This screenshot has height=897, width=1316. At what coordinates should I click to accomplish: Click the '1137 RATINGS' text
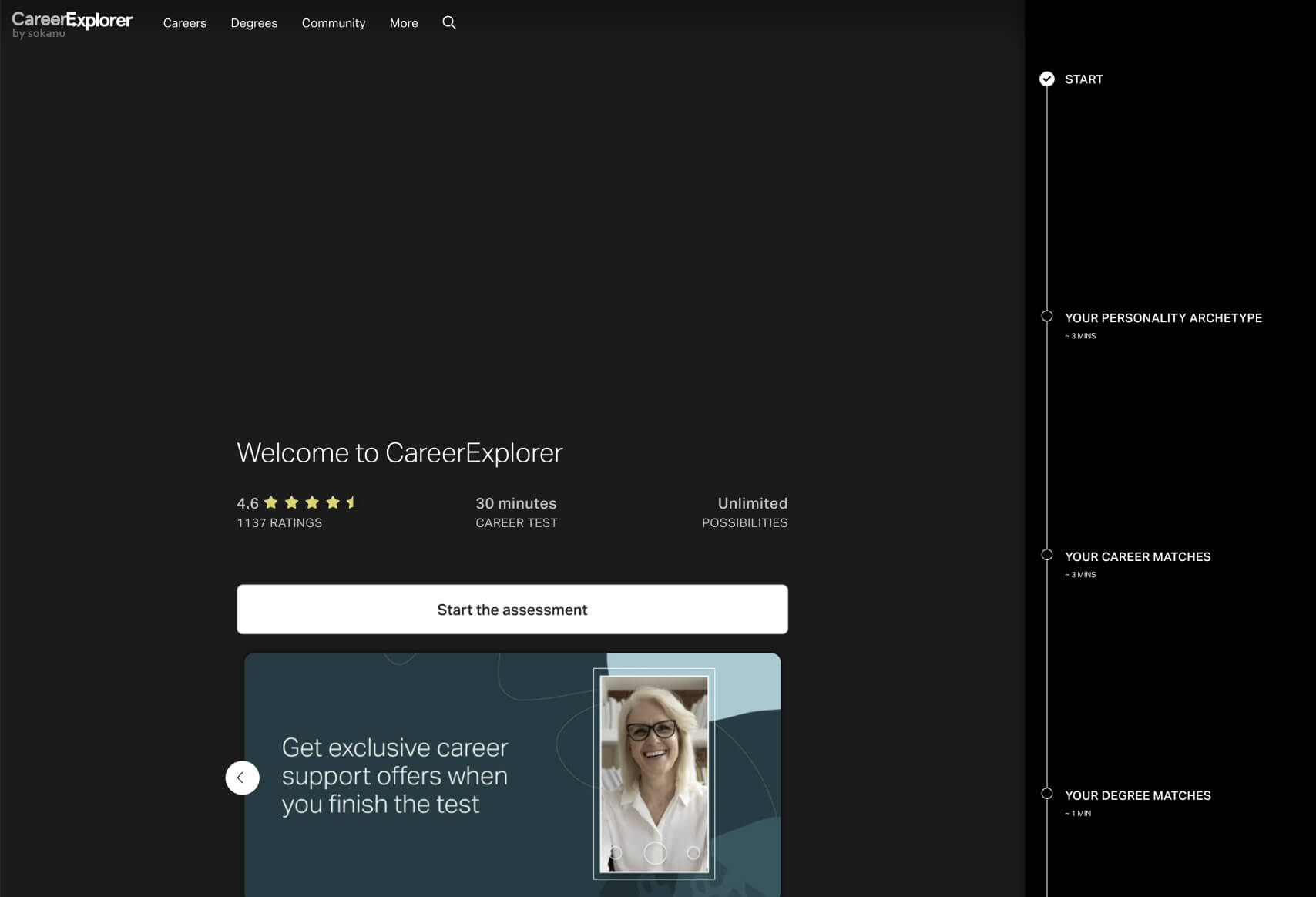click(280, 522)
